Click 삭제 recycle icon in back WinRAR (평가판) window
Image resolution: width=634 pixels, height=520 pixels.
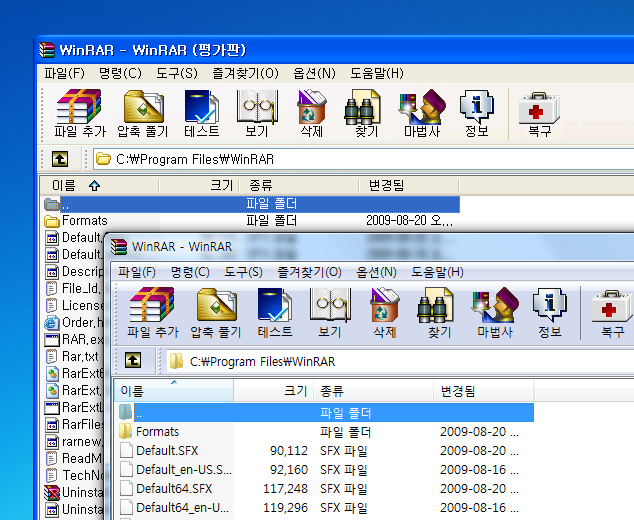[311, 107]
